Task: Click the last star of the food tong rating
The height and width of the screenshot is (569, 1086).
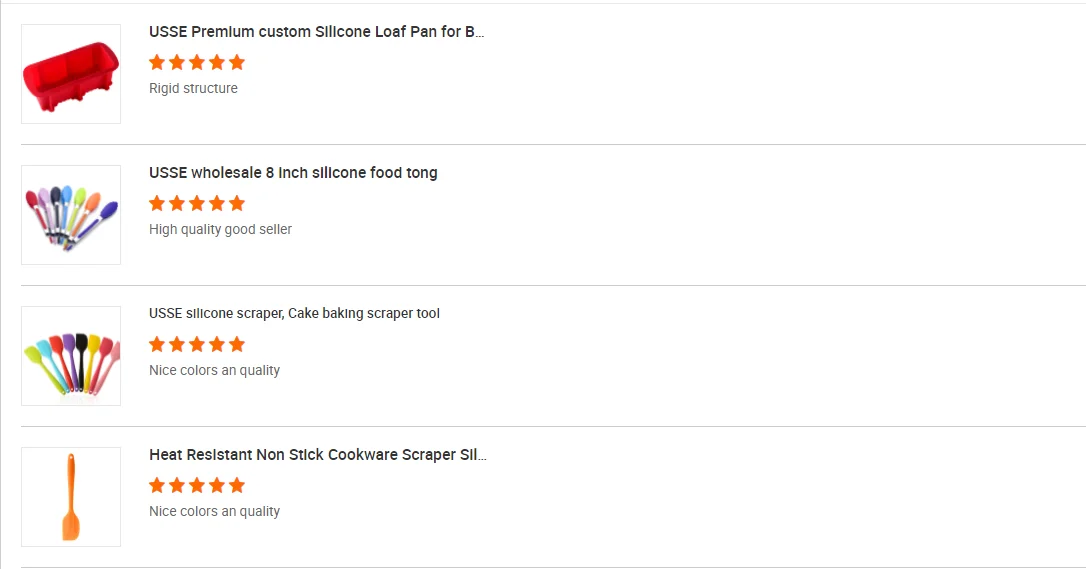Action: tap(237, 203)
